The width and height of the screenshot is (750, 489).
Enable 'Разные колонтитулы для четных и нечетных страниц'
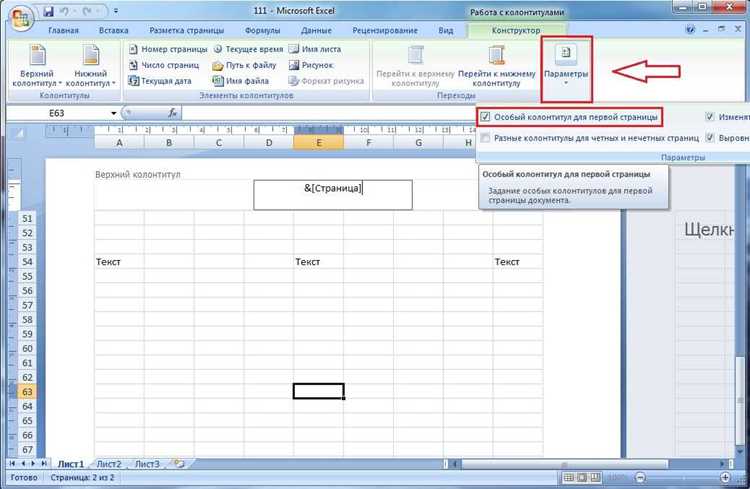[485, 138]
